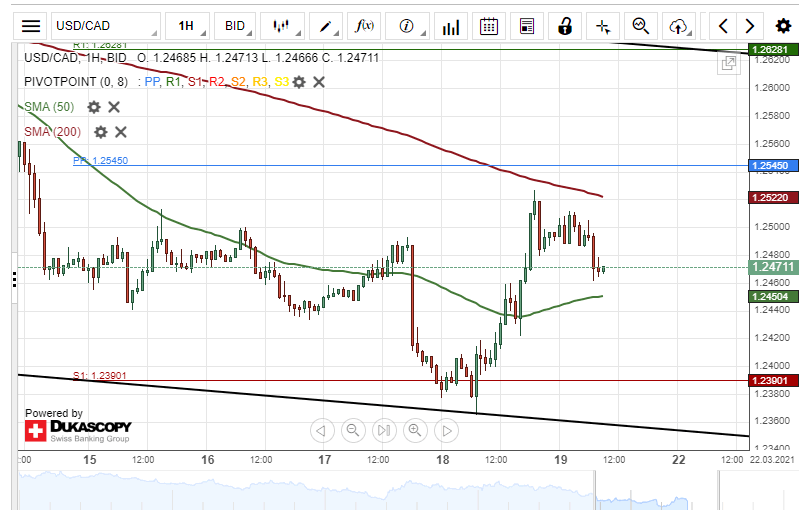The image size is (802, 520).
Task: Open SMA (50) settings gear
Action: coord(94,107)
